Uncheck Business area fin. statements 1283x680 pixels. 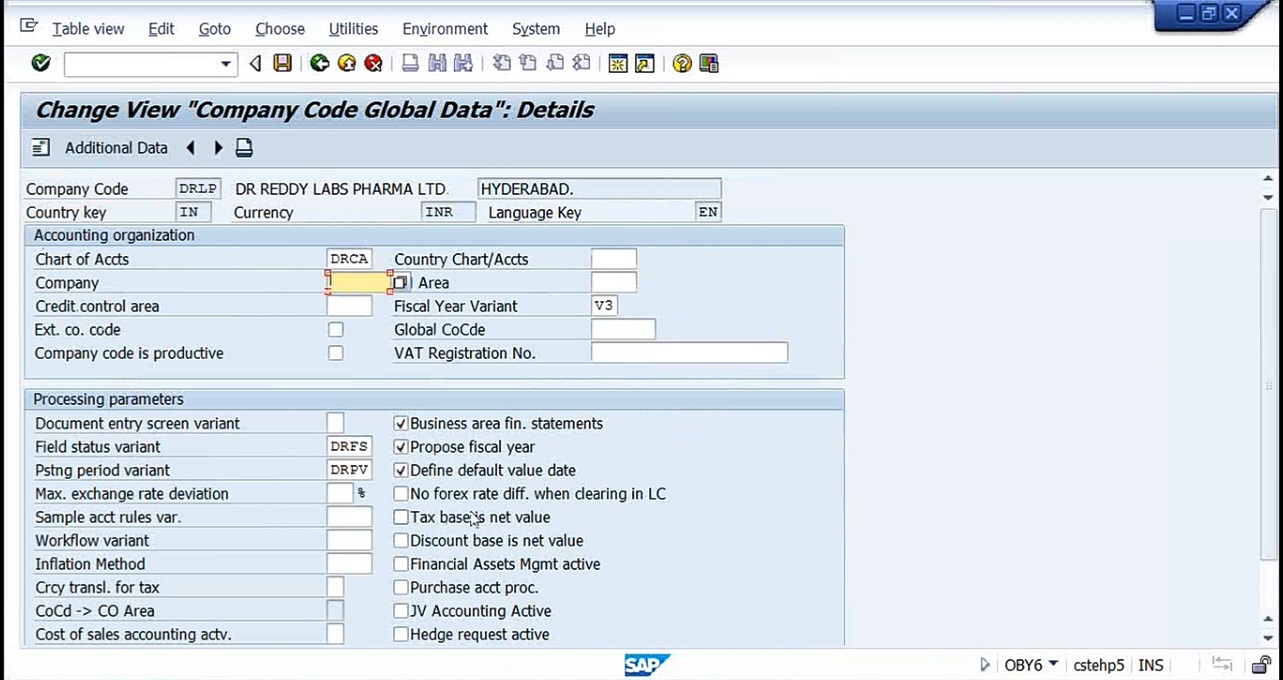pos(401,423)
